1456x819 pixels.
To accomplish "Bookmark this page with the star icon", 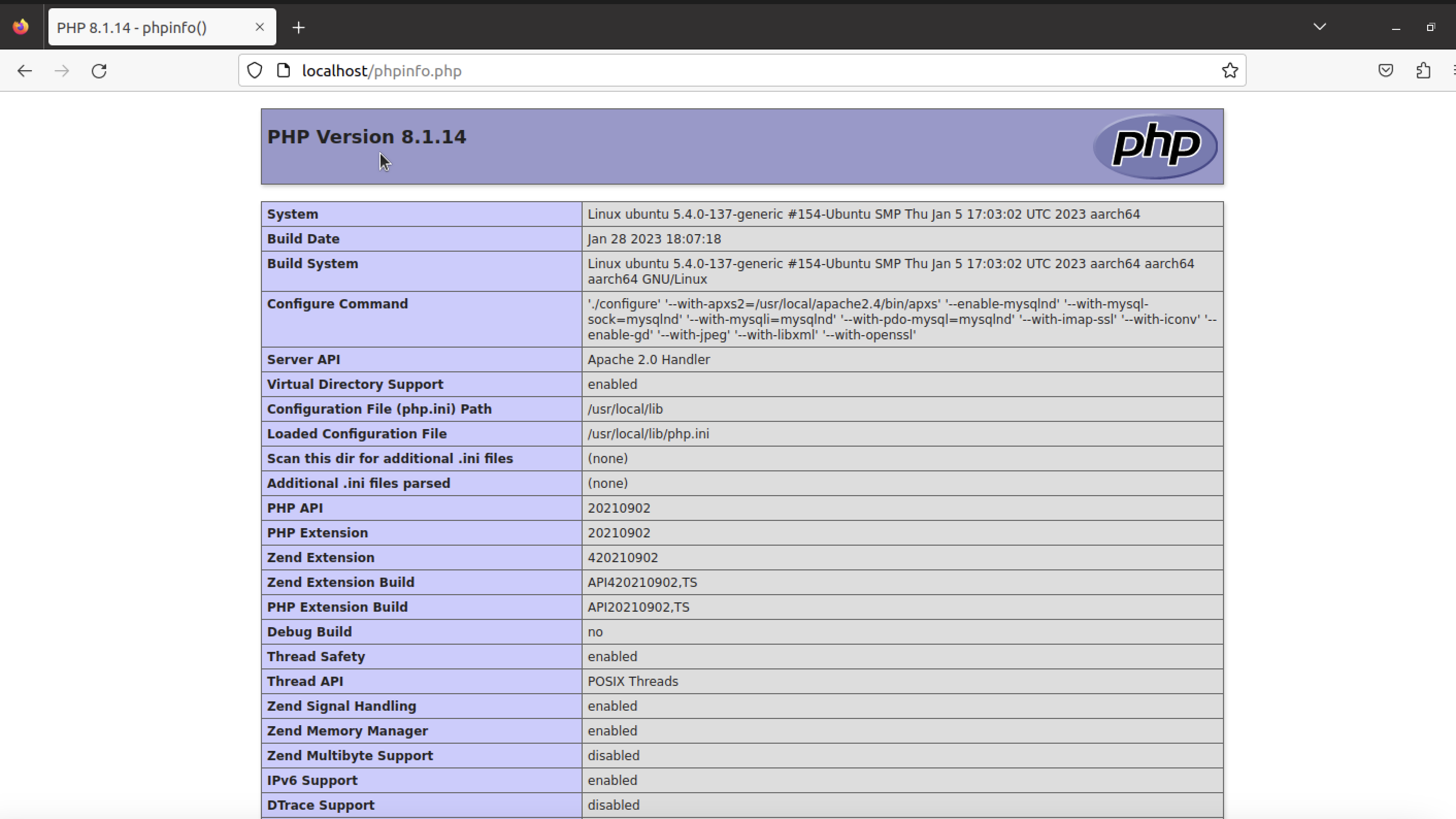I will point(1229,71).
